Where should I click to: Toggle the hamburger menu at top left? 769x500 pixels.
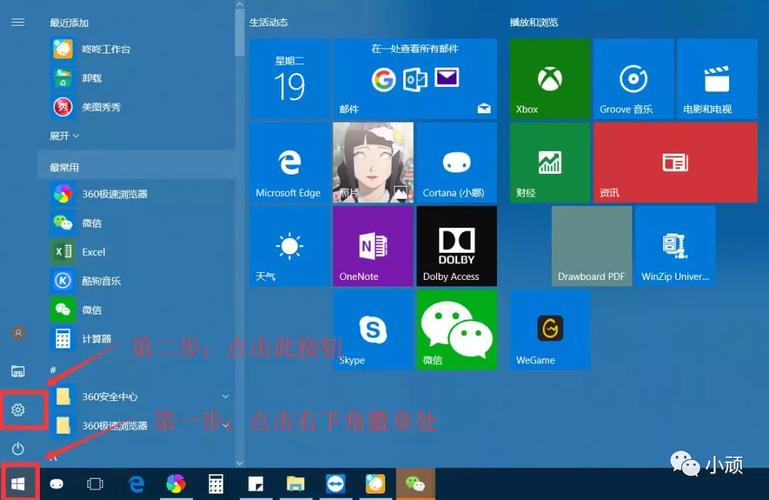click(x=18, y=22)
